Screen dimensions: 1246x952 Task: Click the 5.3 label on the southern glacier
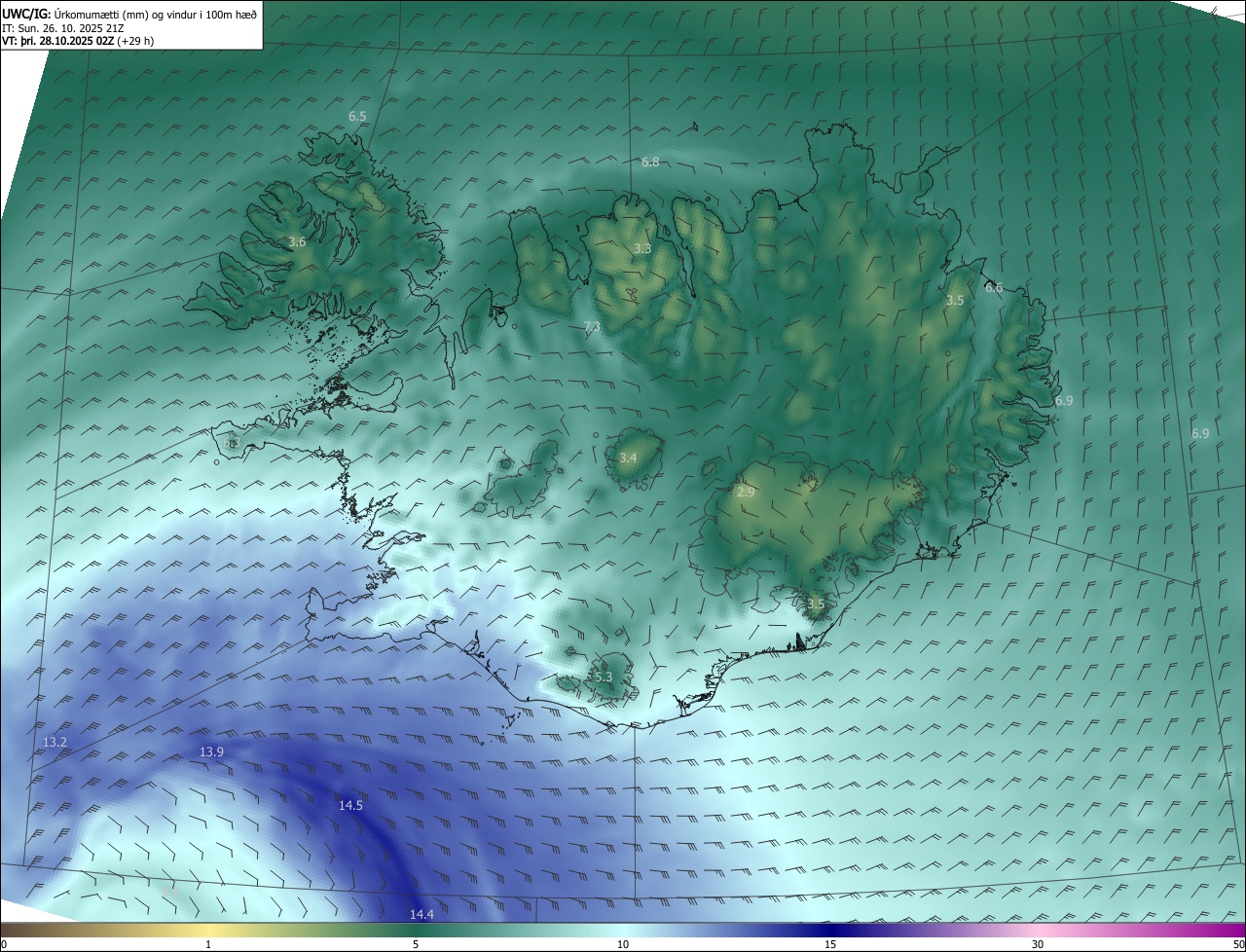click(604, 677)
